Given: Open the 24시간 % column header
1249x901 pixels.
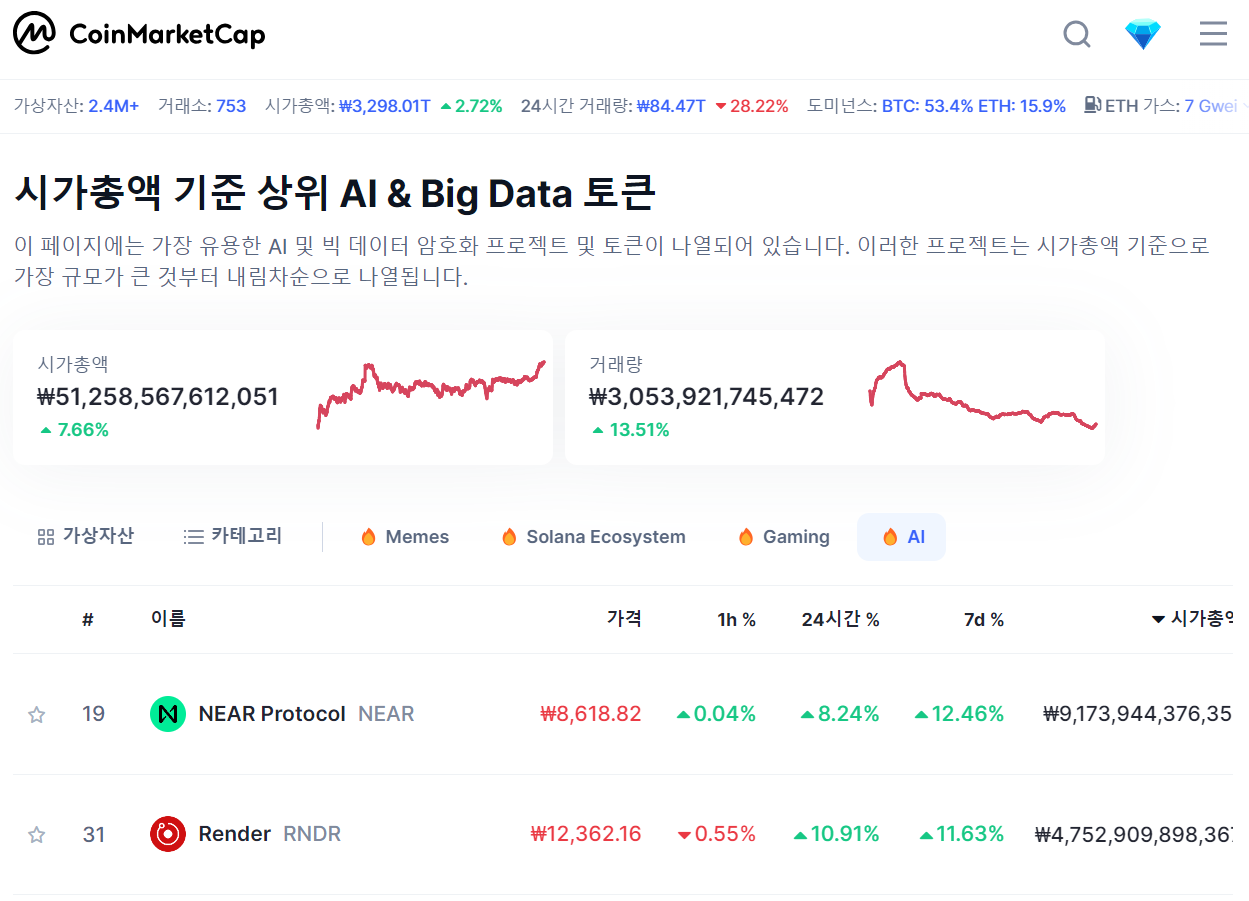Looking at the screenshot, I should point(841,619).
